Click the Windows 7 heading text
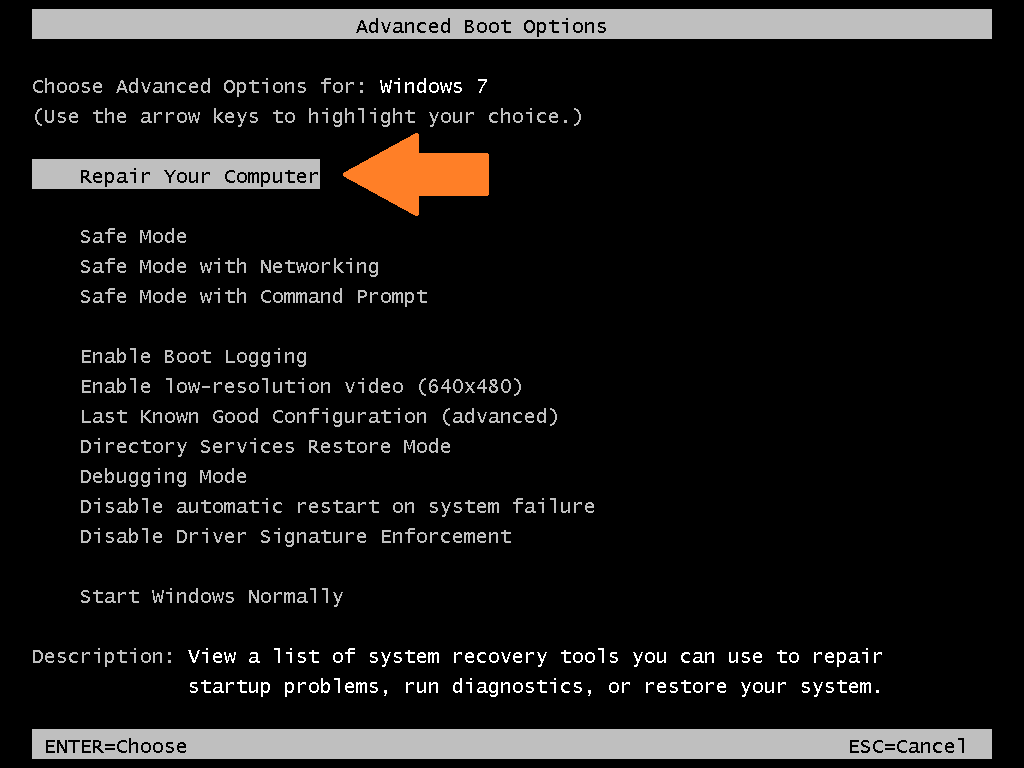 pos(433,86)
